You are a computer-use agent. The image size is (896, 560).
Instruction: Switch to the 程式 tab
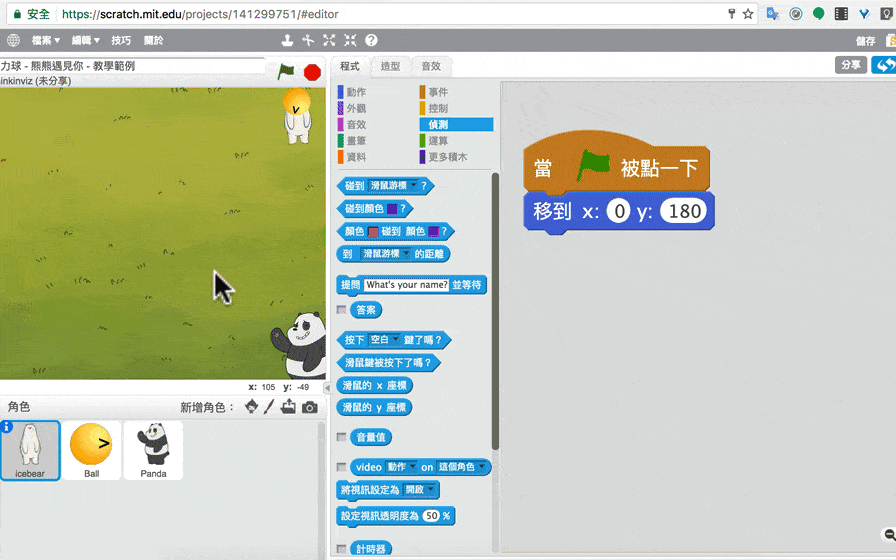coord(350,66)
